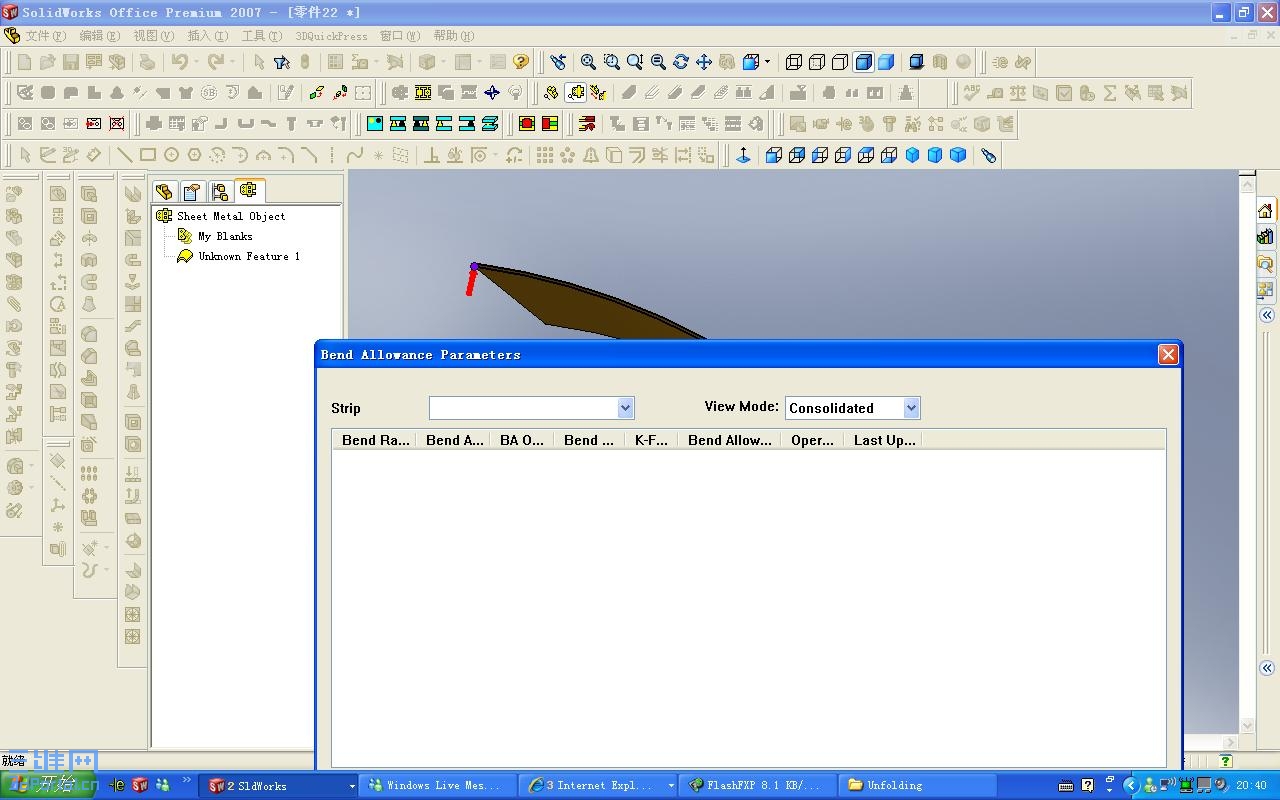
Task: Click the red-arrow envelope icon
Action: 94,124
